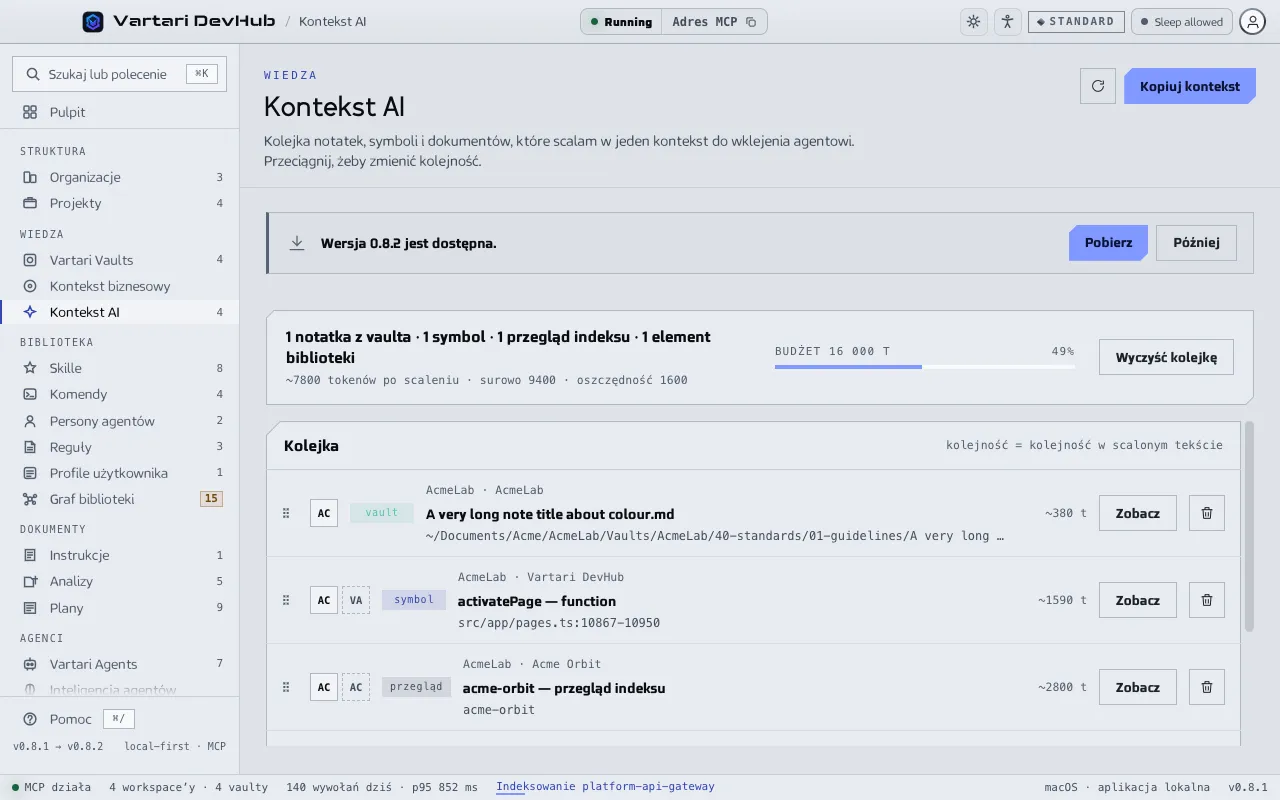This screenshot has height=800, width=1280.
Task: Click Zobacz for acme-orbit overview
Action: pyautogui.click(x=1138, y=687)
